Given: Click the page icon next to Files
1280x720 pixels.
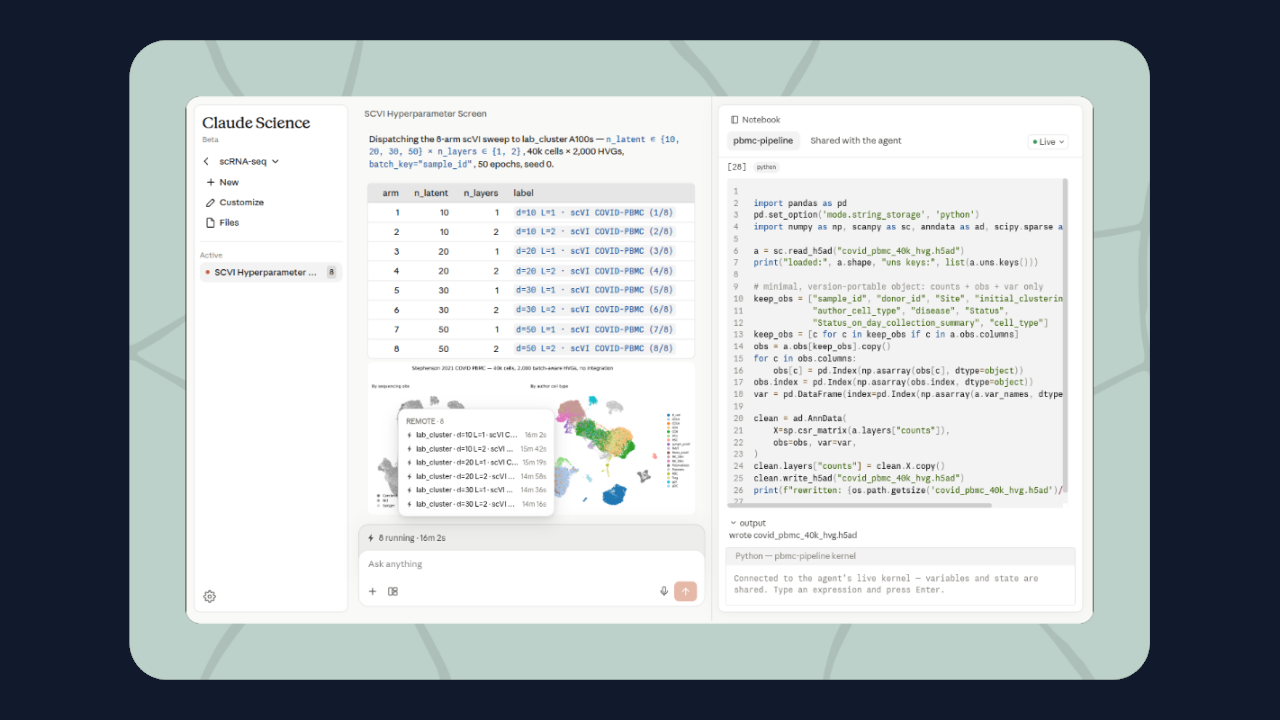Looking at the screenshot, I should coord(210,223).
